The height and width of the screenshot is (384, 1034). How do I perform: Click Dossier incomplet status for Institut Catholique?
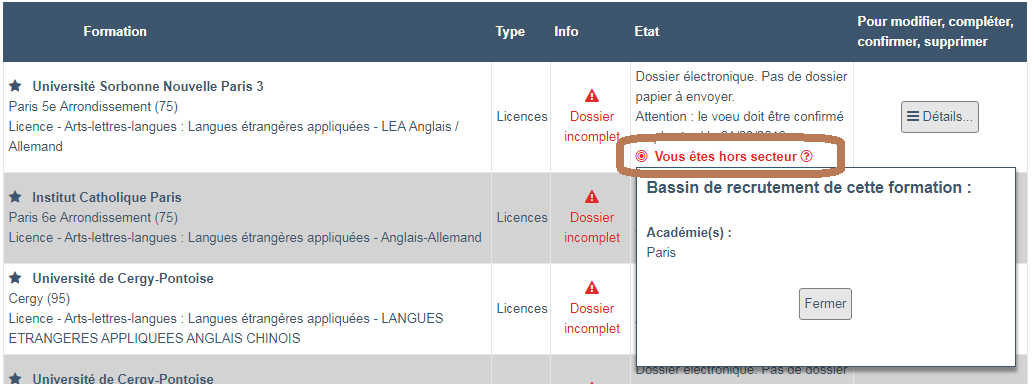(592, 227)
